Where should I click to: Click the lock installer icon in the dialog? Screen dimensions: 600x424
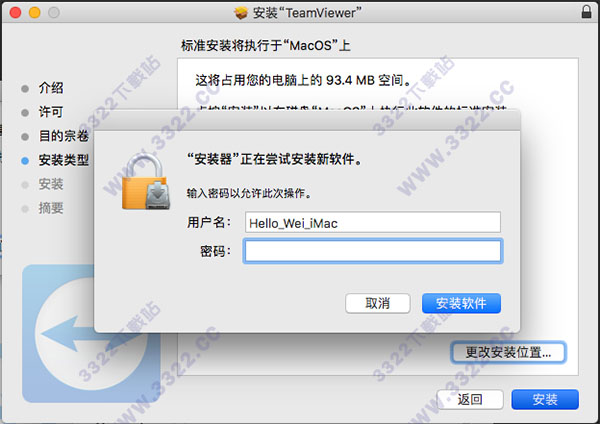[145, 181]
